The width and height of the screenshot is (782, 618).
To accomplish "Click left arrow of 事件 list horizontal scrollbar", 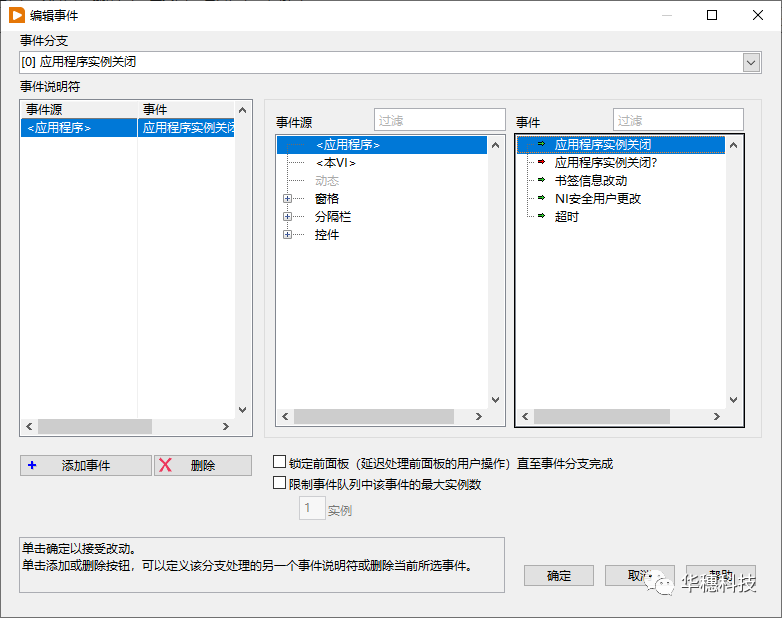I will [525, 416].
